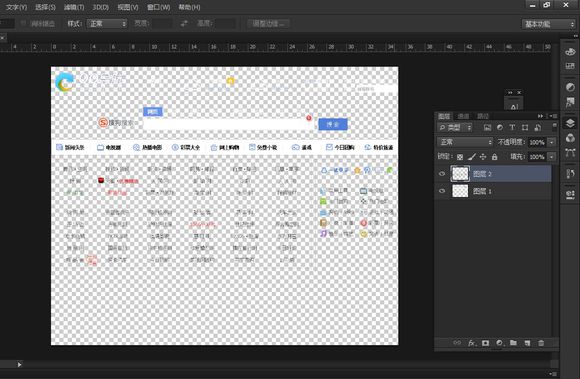The width and height of the screenshot is (580, 379).
Task: Switch to the 通道 channels tab
Action: [x=463, y=116]
